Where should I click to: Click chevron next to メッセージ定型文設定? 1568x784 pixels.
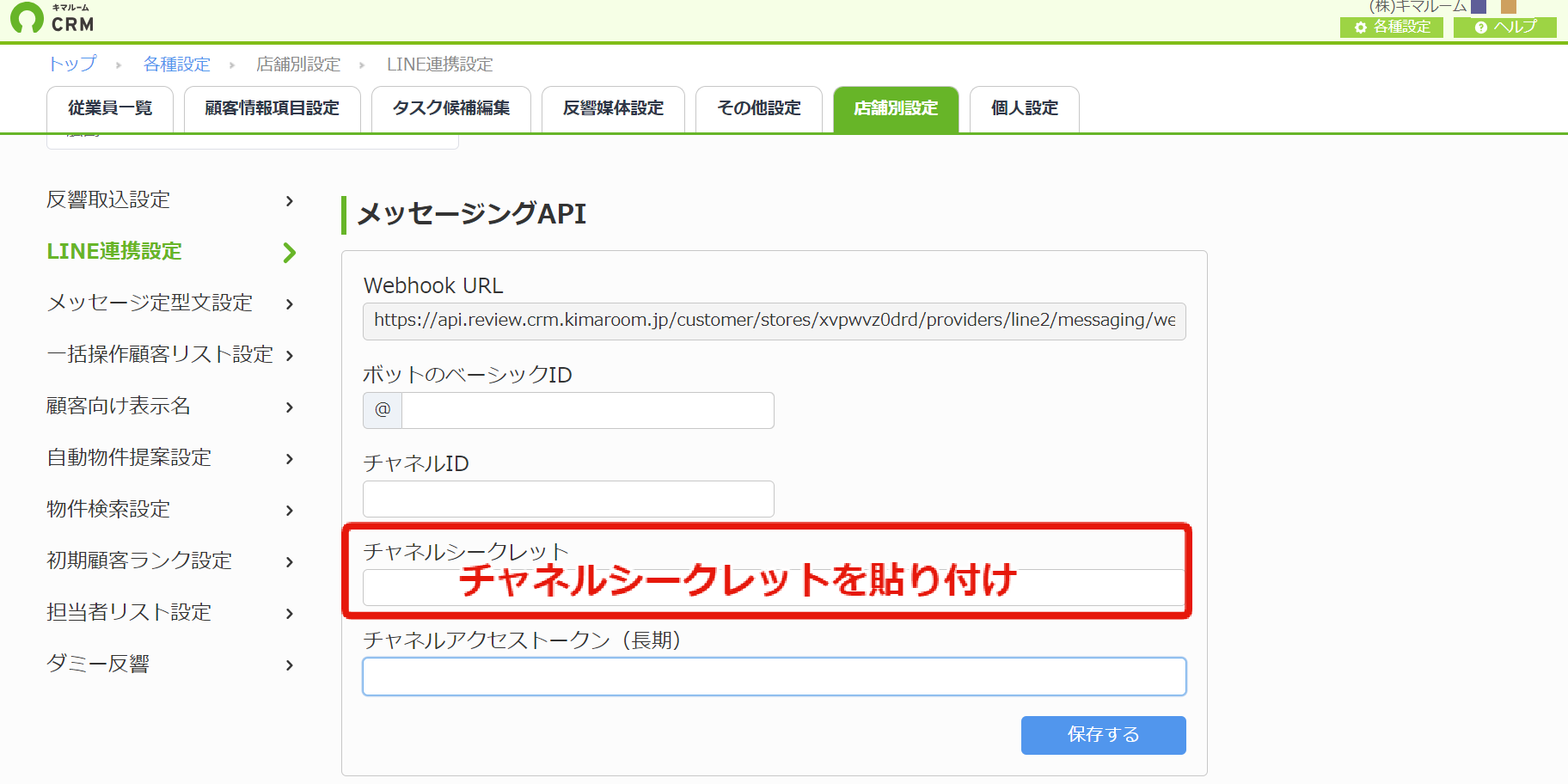[290, 304]
